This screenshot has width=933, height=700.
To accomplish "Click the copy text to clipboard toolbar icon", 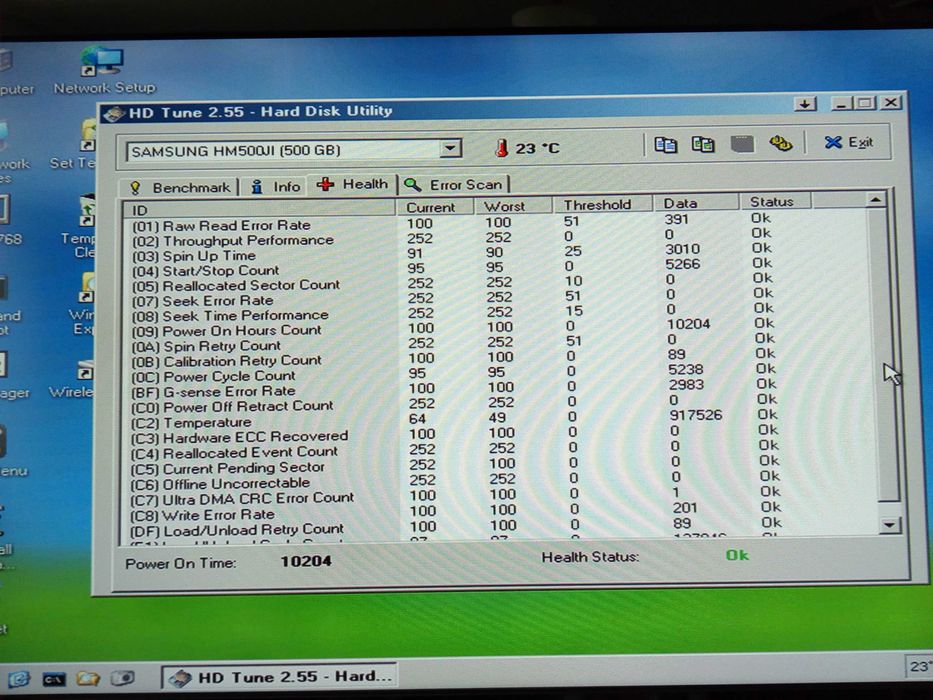I will 665,145.
